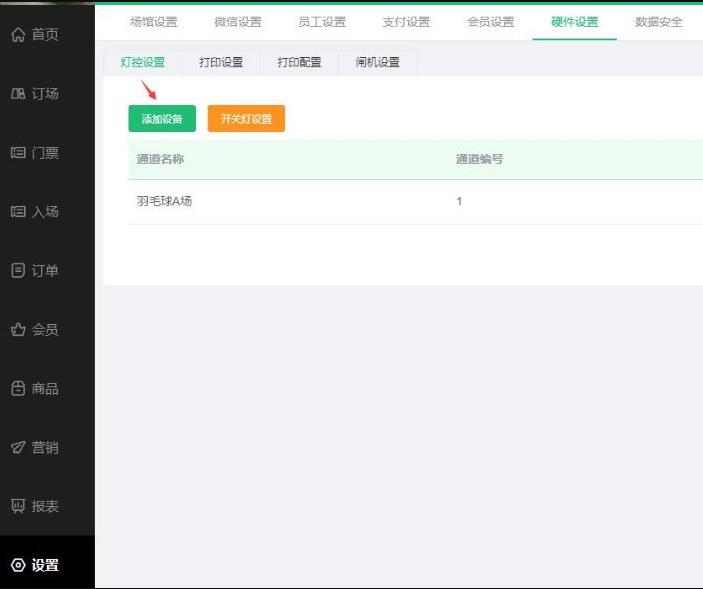Screen dimensions: 703x589
Task: Click the 设置 gear icon in sidebar
Action: [x=18, y=566]
